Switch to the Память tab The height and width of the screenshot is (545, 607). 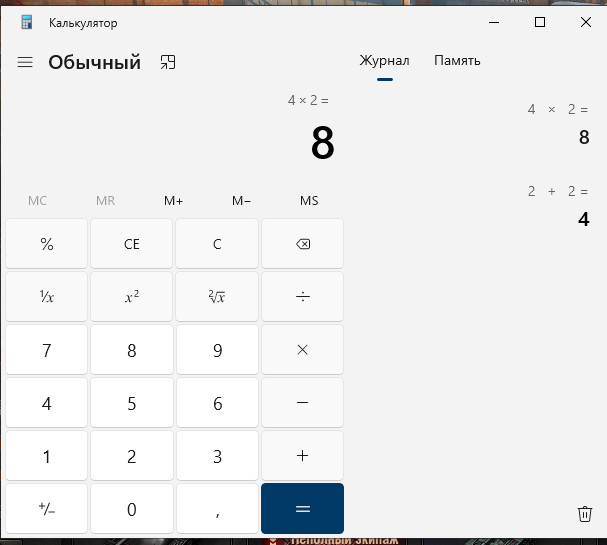[x=457, y=61]
